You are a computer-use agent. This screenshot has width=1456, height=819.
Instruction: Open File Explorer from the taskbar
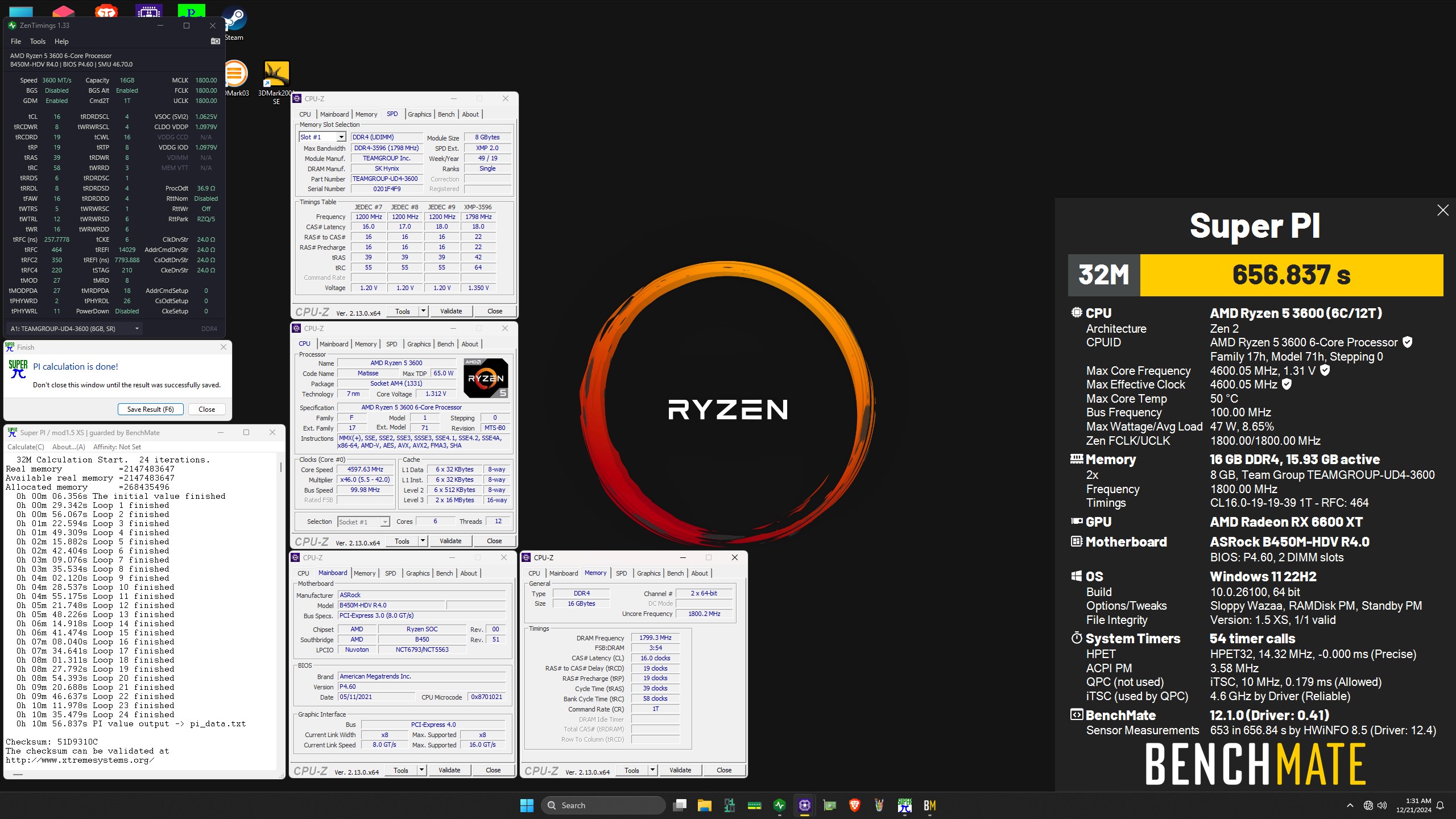(705, 805)
